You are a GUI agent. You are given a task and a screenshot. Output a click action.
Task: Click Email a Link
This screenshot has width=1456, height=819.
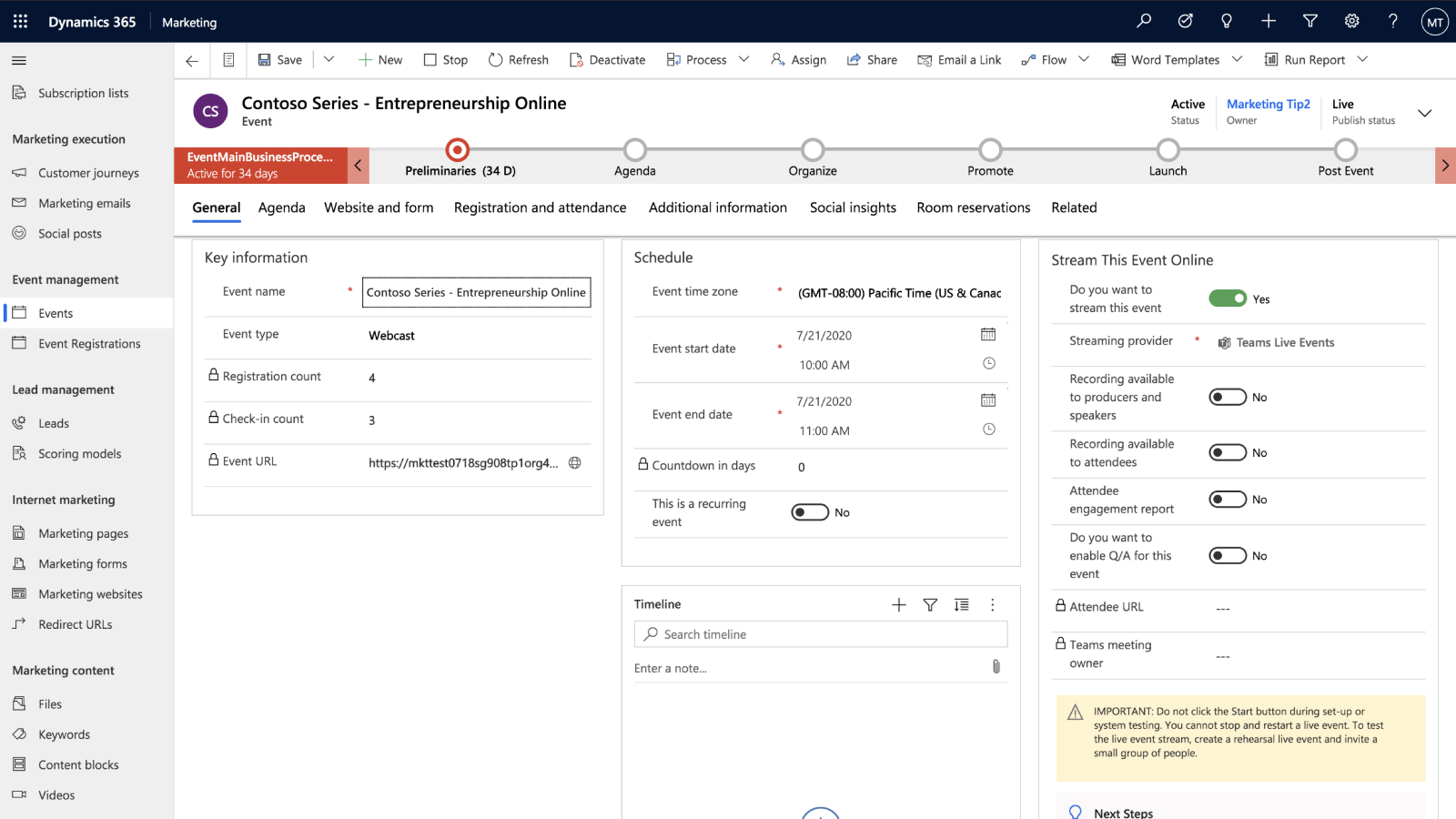pyautogui.click(x=959, y=60)
